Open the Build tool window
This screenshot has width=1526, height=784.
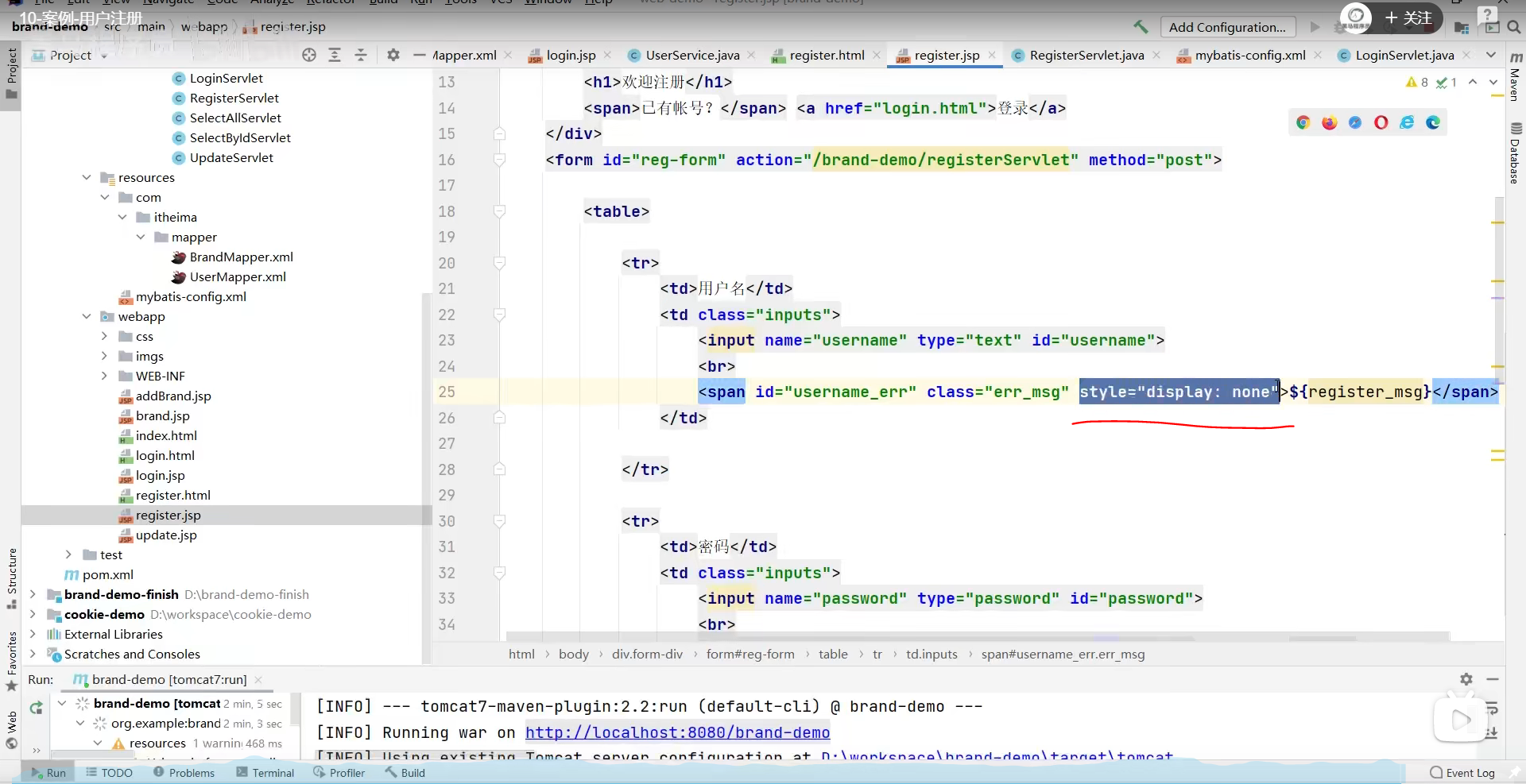coord(405,773)
